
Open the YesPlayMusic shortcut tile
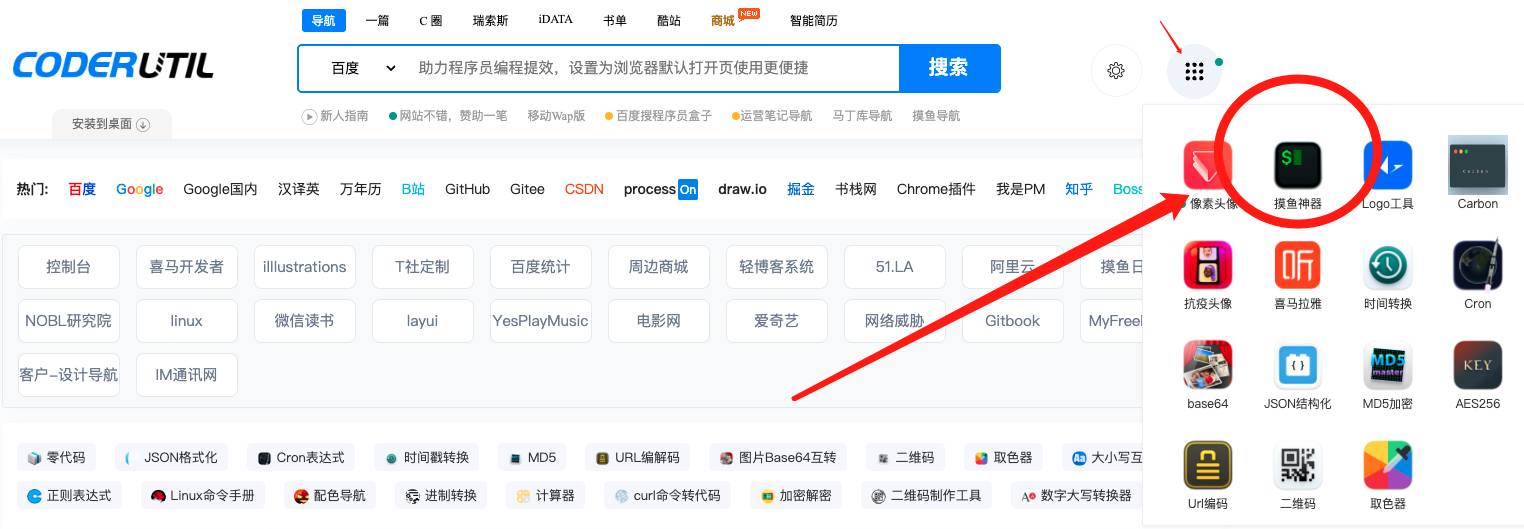tap(541, 321)
